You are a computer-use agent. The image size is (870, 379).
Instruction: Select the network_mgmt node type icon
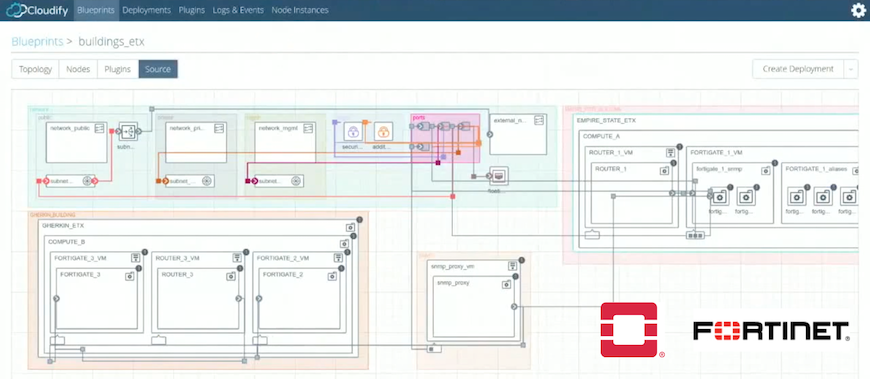coord(307,129)
